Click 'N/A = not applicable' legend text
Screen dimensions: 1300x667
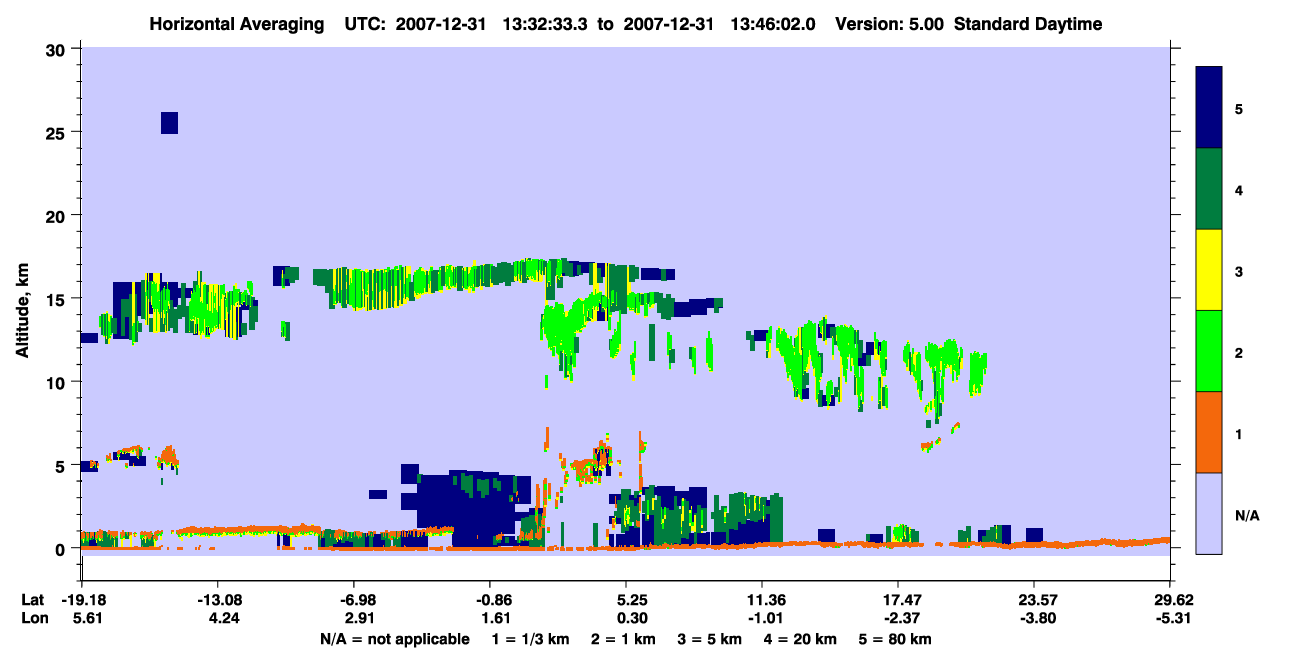coord(394,639)
